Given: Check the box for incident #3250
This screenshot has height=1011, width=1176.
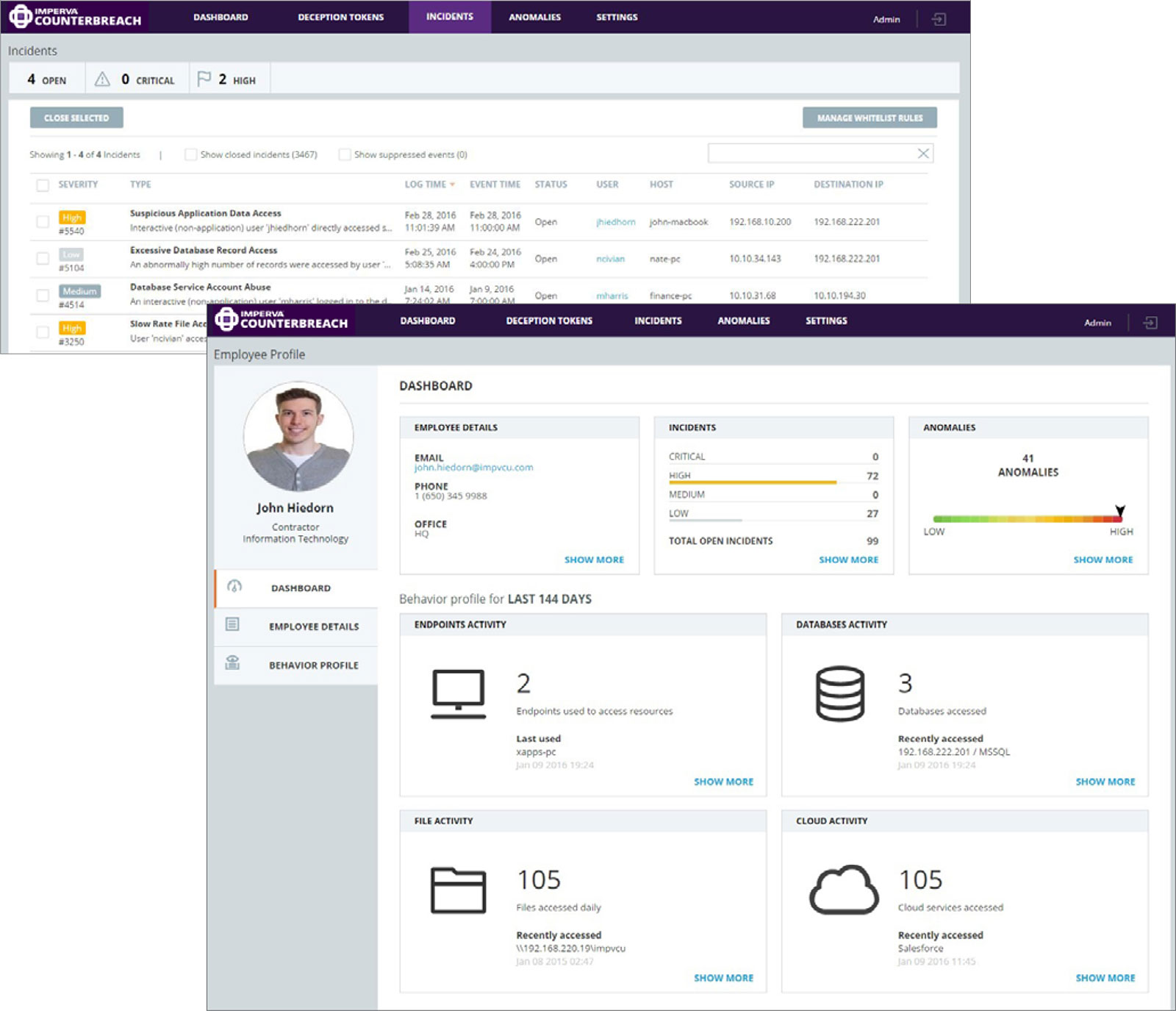Looking at the screenshot, I should 43,332.
